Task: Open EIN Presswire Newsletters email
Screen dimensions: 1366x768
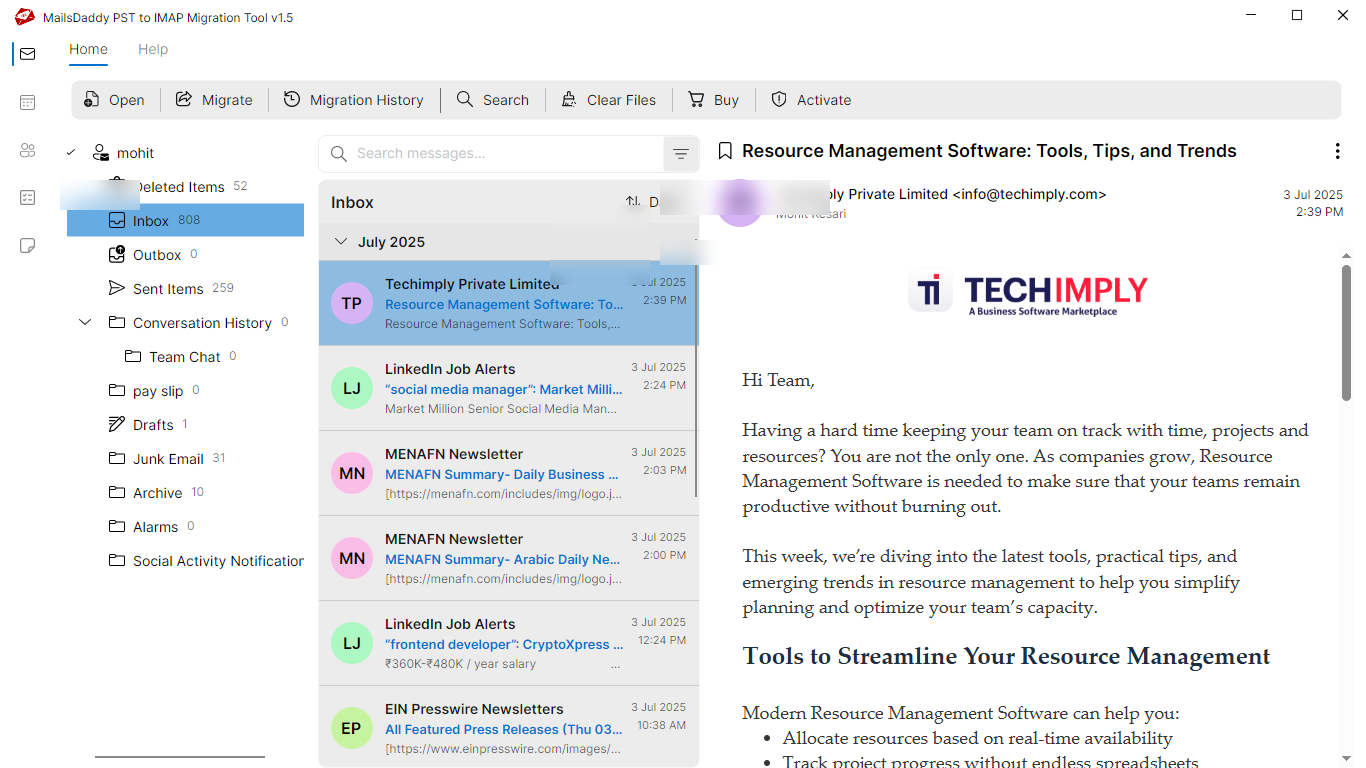Action: click(506, 727)
